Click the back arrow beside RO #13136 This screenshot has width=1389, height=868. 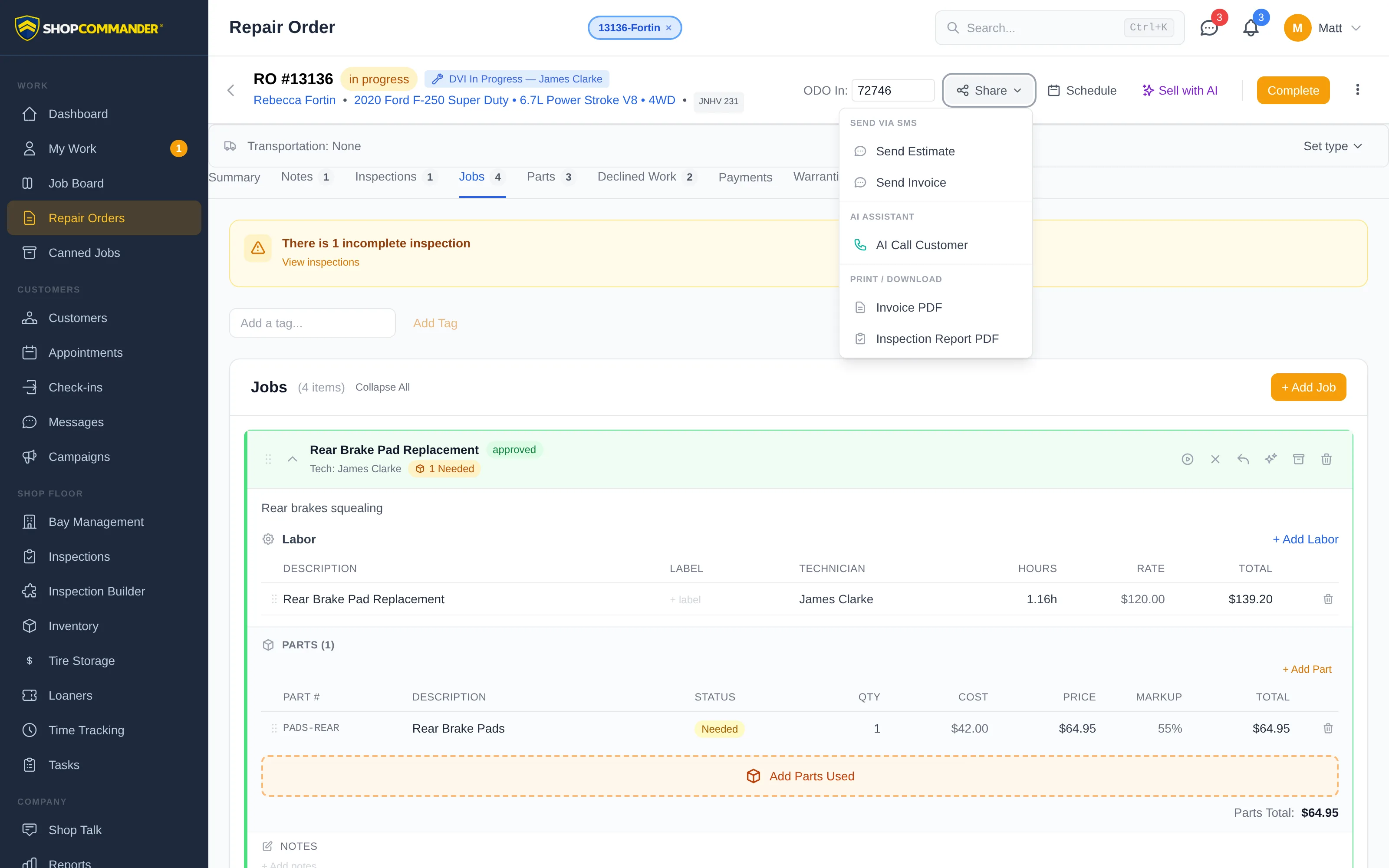point(231,90)
